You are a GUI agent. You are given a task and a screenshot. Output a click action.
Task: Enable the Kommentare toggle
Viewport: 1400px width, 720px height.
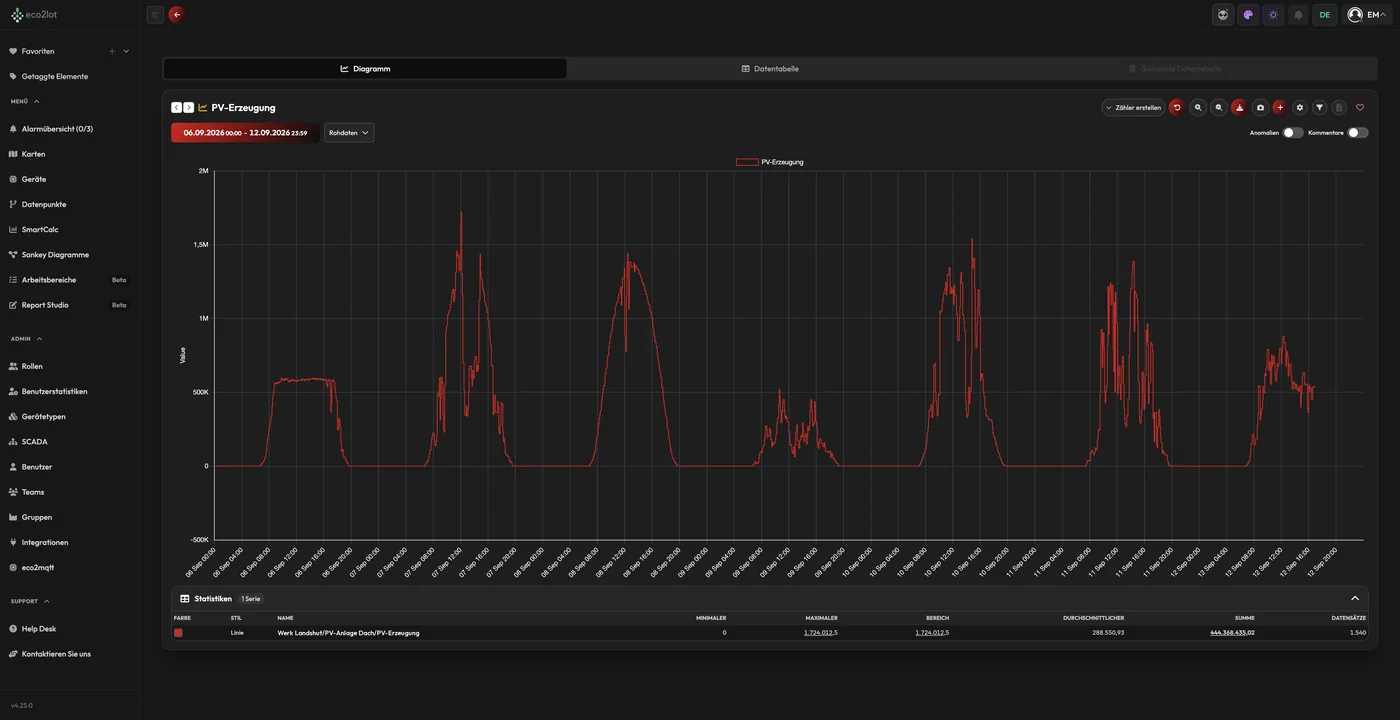[x=1358, y=132]
